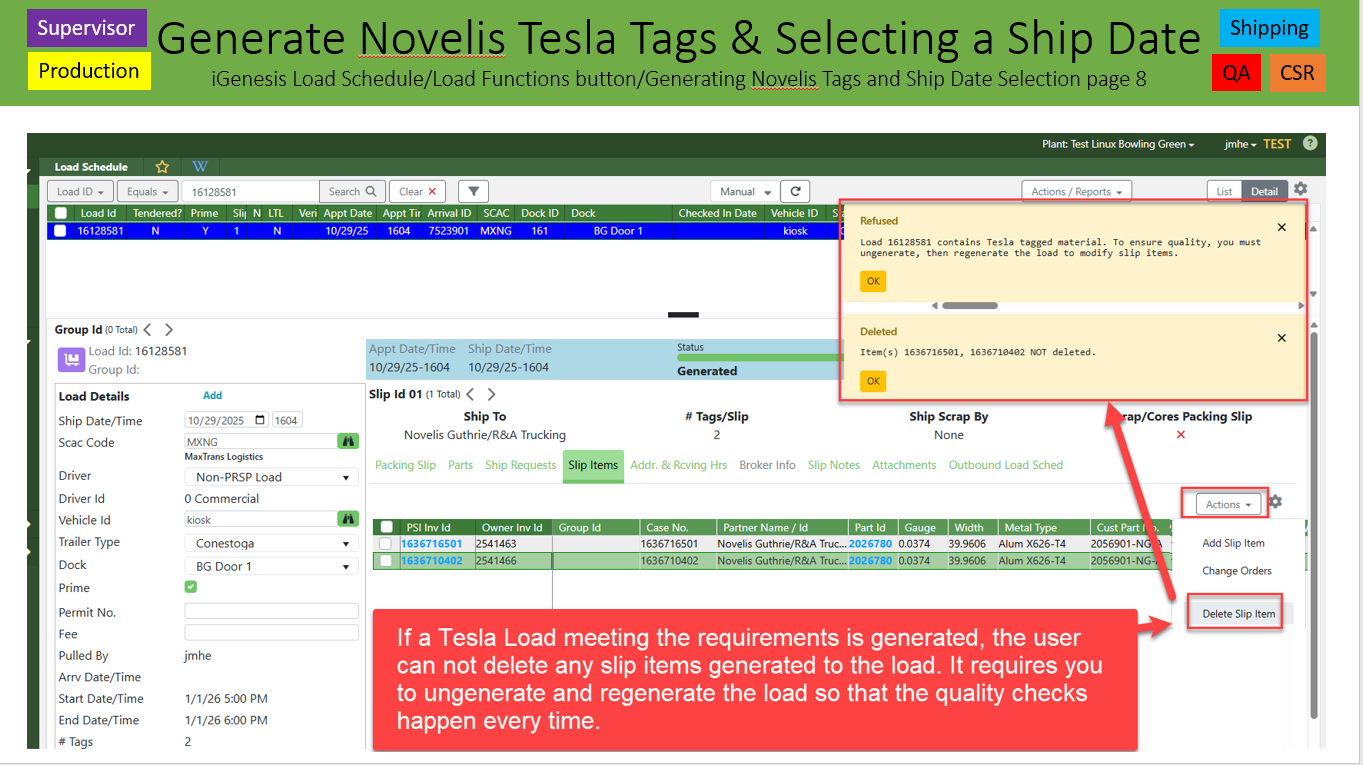The height and width of the screenshot is (765, 1363).
Task: Open the Slip Notes tab
Action: (x=833, y=465)
